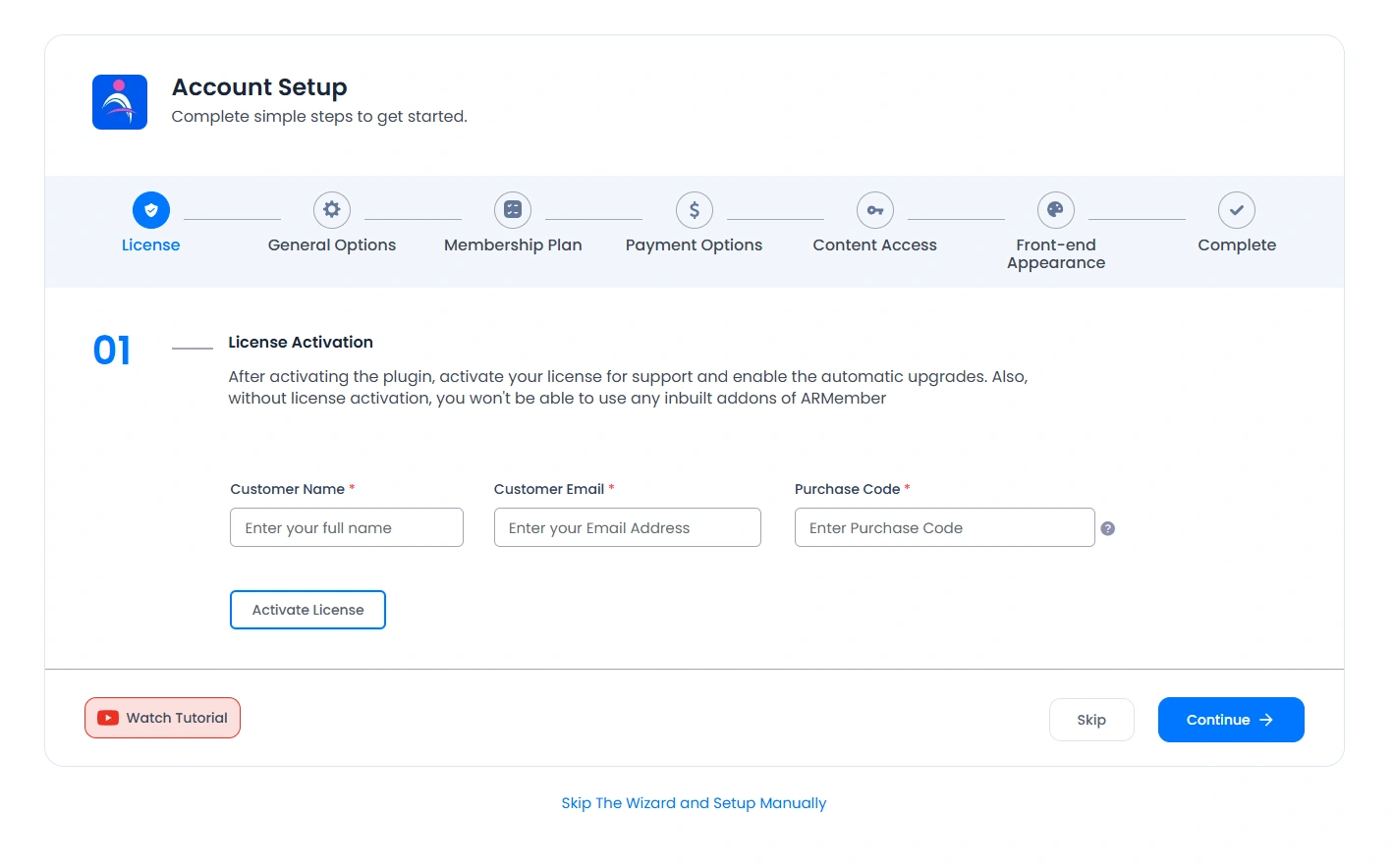Click the ARMember logo
Image resolution: width=1394 pixels, height=868 pixels.
[x=119, y=101]
